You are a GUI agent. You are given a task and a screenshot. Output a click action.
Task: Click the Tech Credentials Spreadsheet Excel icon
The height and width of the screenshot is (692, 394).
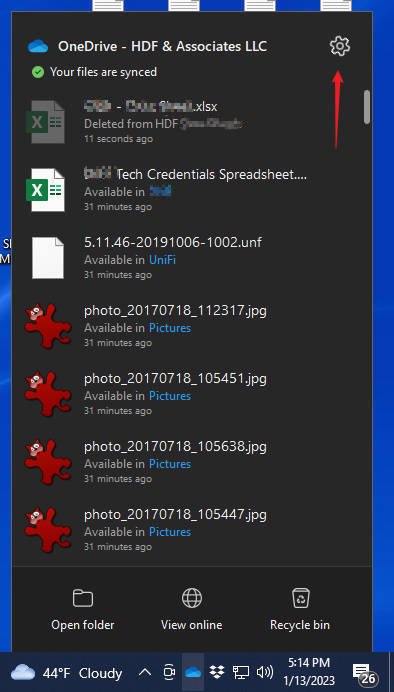[x=45, y=190]
